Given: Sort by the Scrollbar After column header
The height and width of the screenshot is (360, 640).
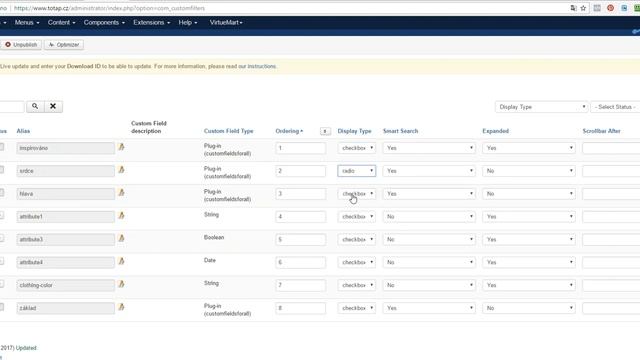Looking at the screenshot, I should (x=601, y=131).
